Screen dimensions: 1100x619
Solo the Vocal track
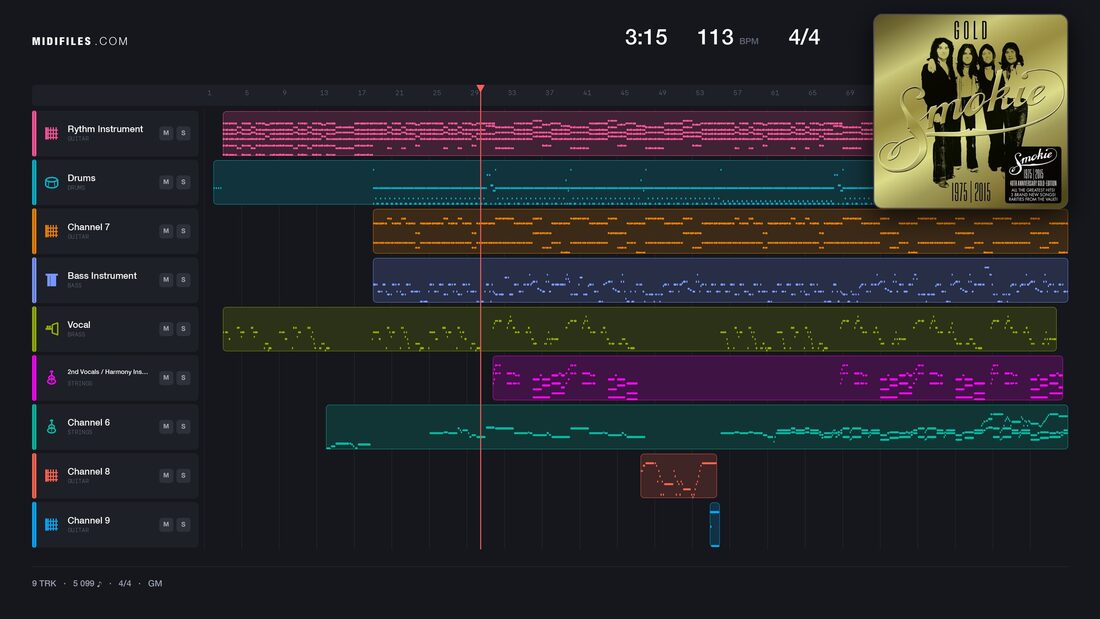tap(183, 328)
